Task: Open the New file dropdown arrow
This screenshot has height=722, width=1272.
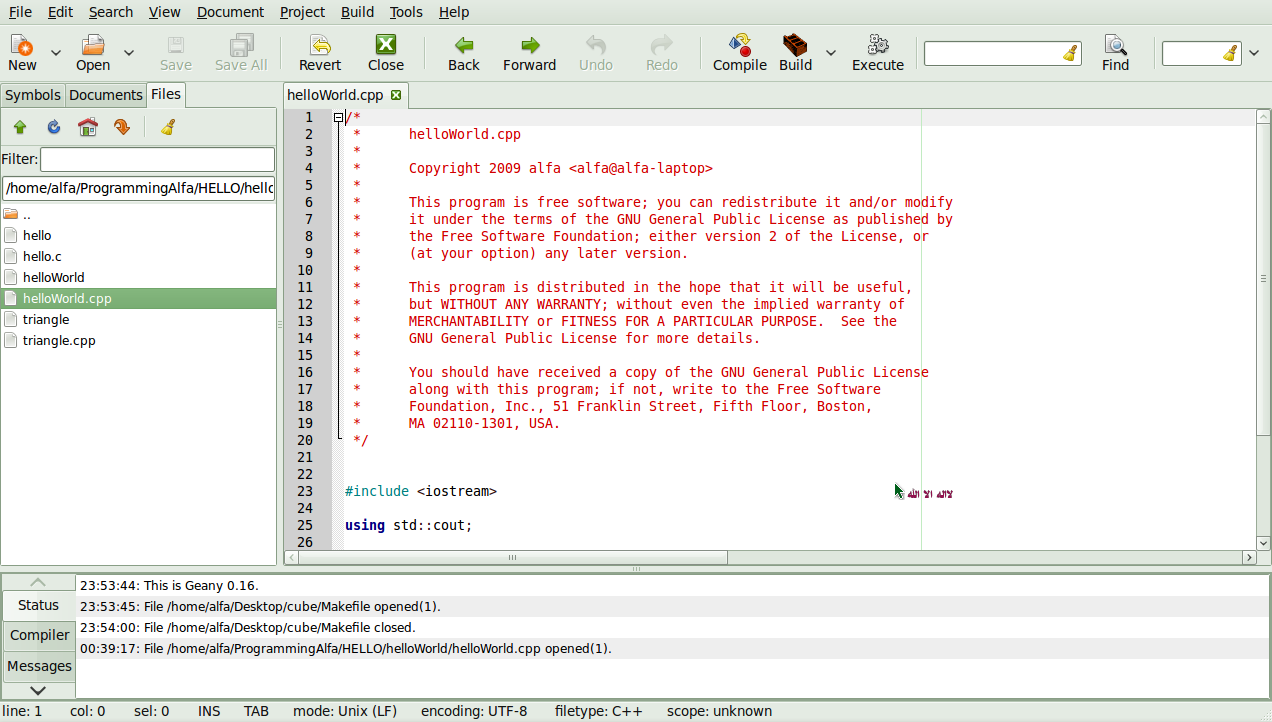Action: pyautogui.click(x=55, y=52)
